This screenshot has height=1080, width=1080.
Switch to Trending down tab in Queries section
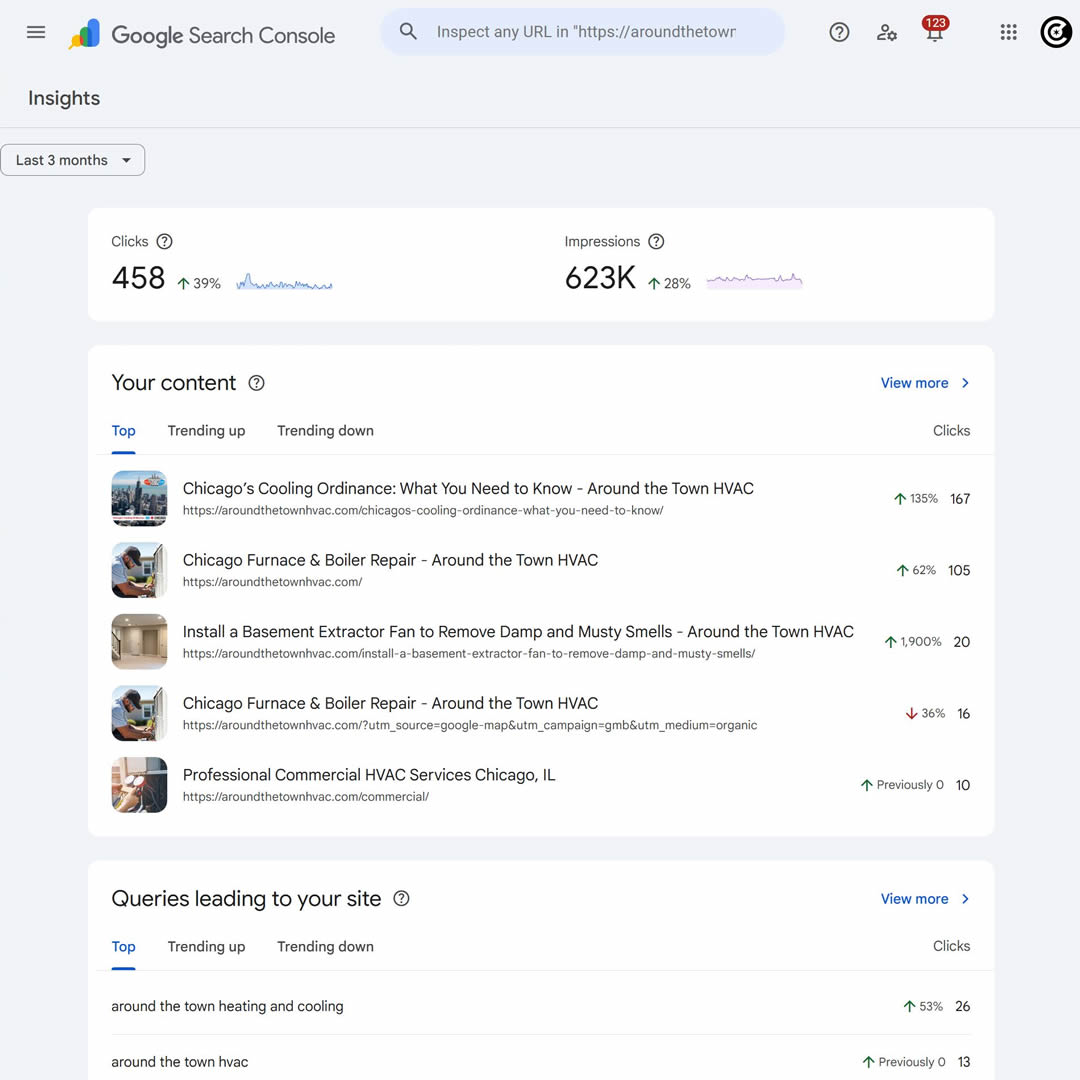(x=325, y=946)
